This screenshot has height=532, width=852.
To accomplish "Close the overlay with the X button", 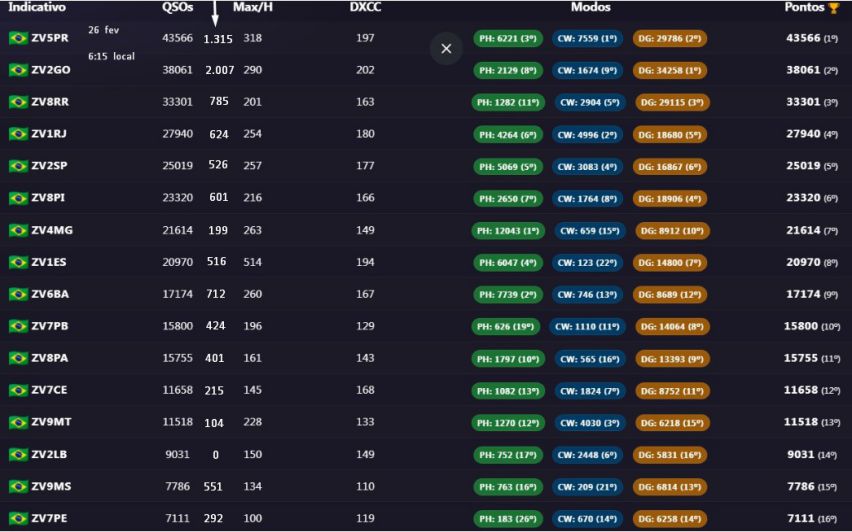I will click(446, 48).
